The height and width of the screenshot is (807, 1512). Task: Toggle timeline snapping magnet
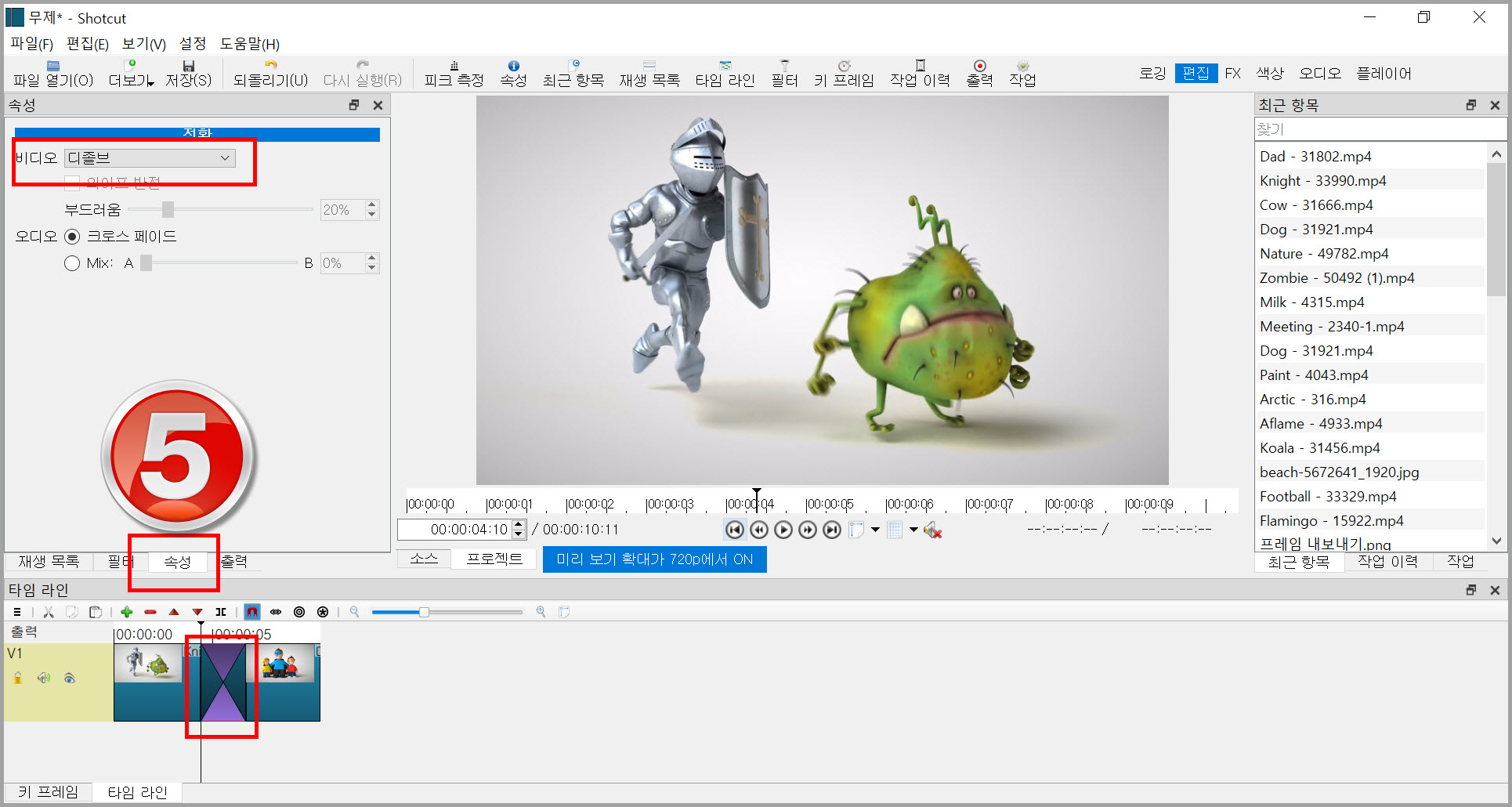click(252, 612)
